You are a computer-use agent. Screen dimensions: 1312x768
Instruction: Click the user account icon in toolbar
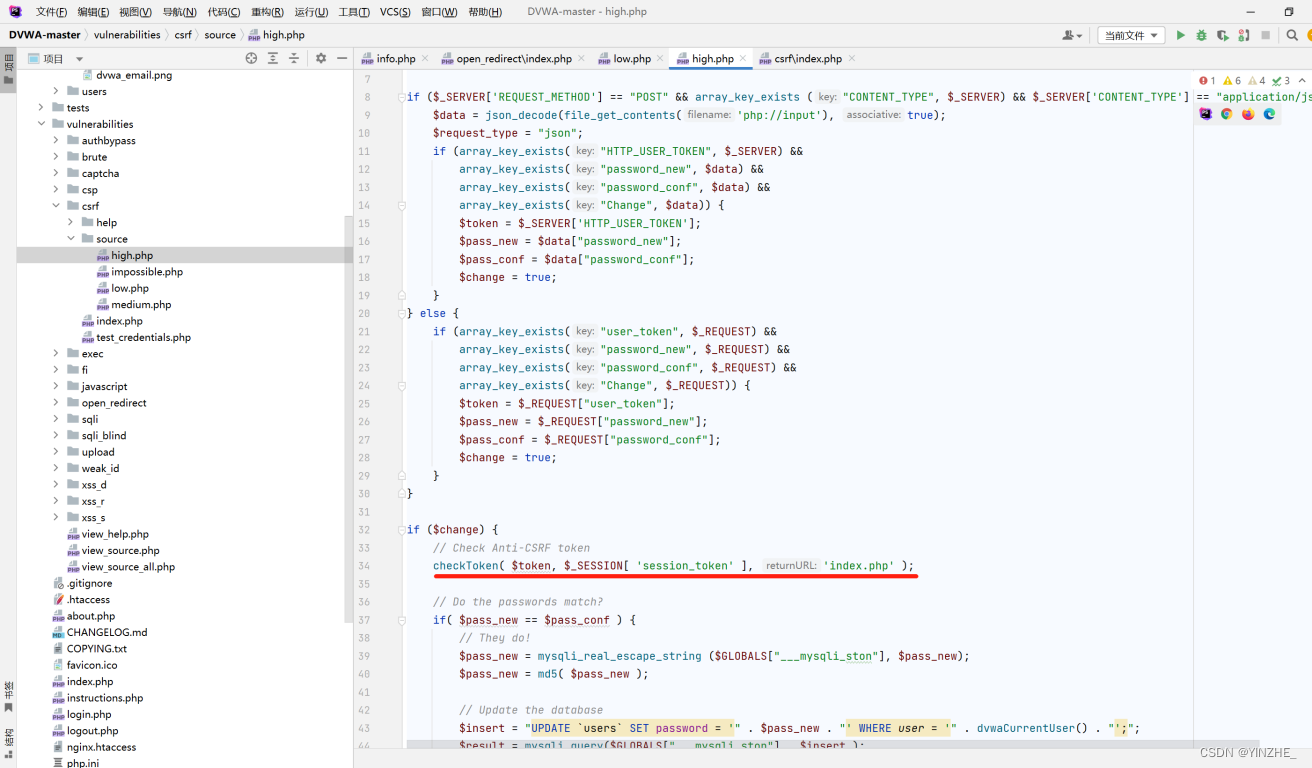click(x=1072, y=35)
